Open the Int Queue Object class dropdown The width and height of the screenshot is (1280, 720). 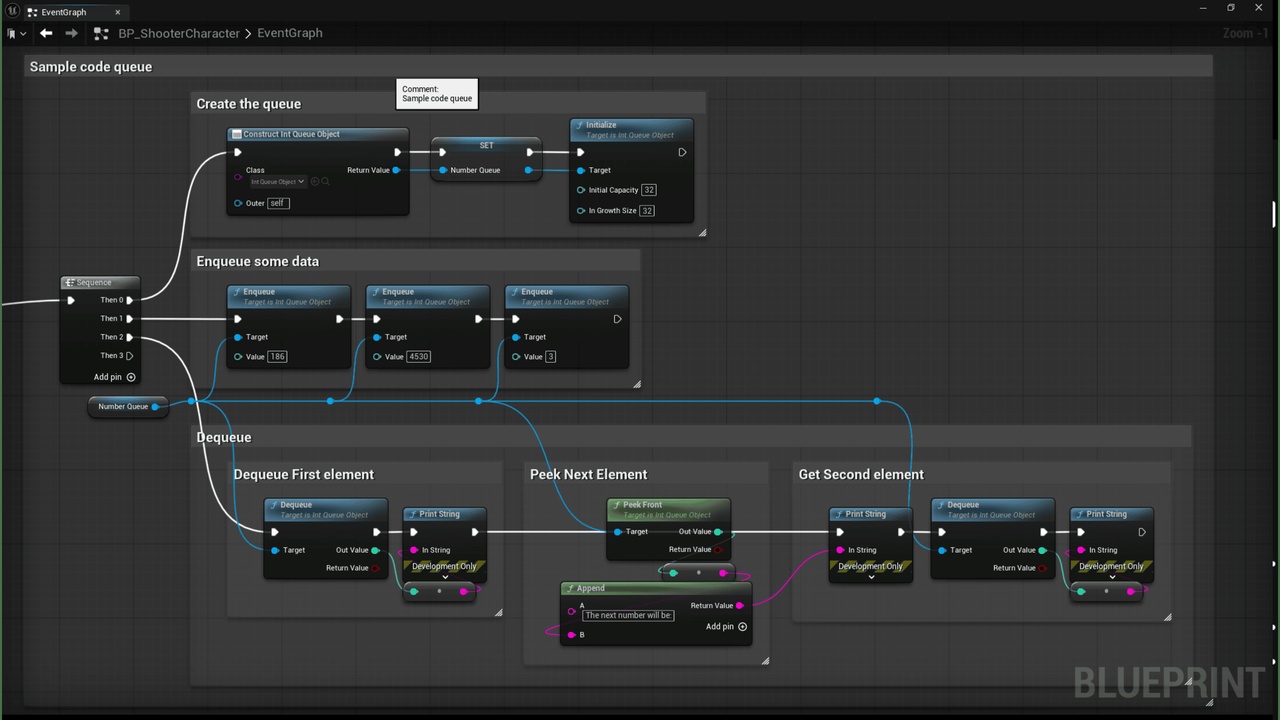pyautogui.click(x=277, y=182)
